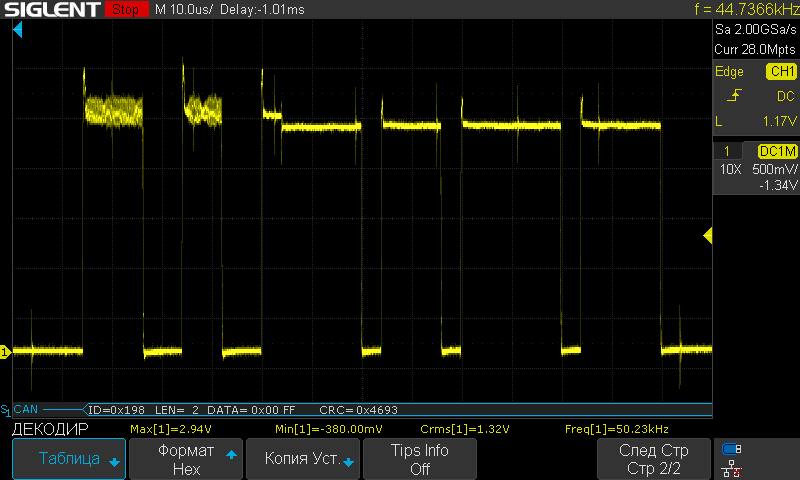800x480 pixels.
Task: Click the decoded LEN= 2 field
Action: click(x=177, y=410)
